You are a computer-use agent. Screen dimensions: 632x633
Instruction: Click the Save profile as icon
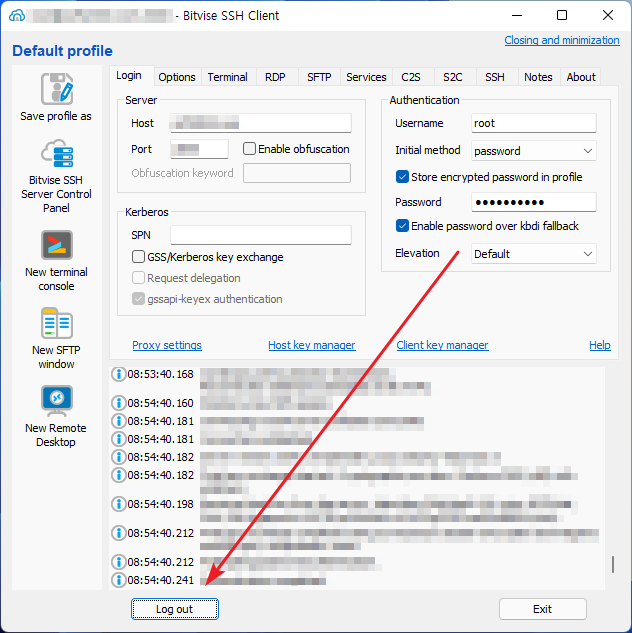click(x=57, y=89)
